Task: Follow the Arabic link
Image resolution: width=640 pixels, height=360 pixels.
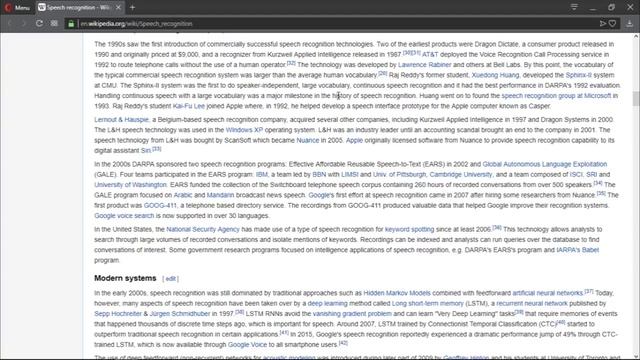Action: click(182, 195)
